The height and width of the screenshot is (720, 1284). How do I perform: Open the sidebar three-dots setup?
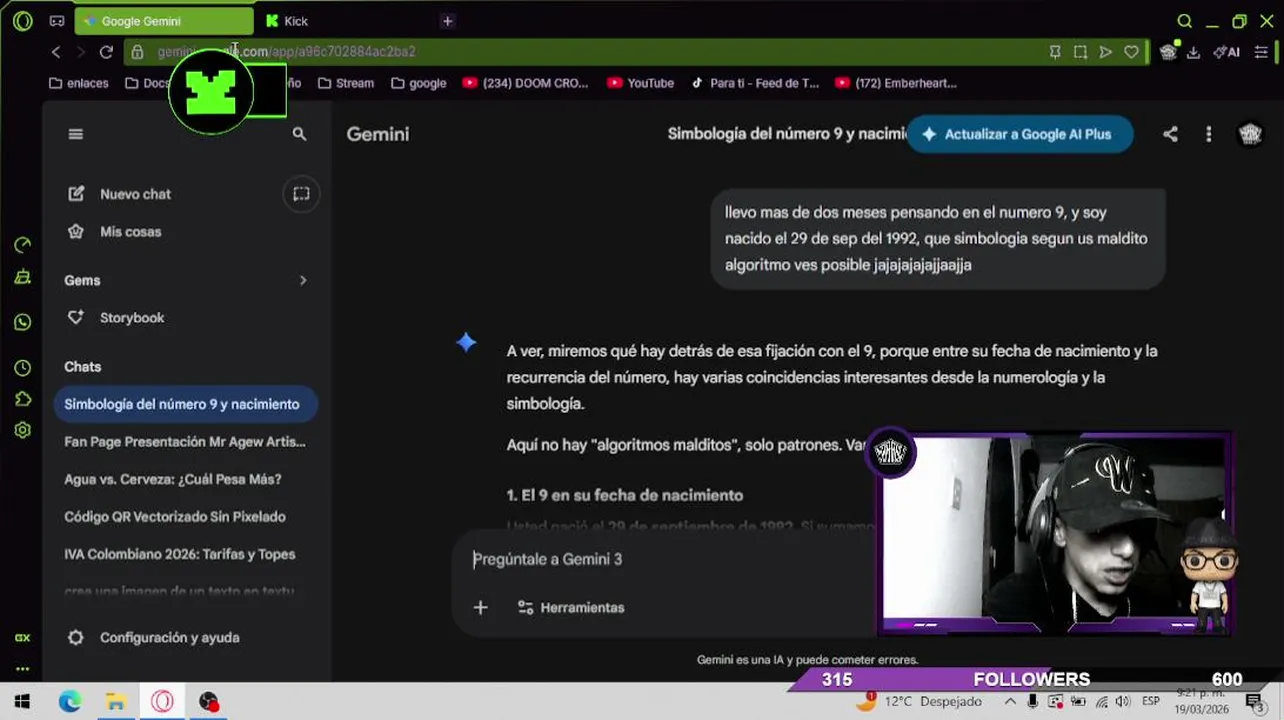point(22,668)
